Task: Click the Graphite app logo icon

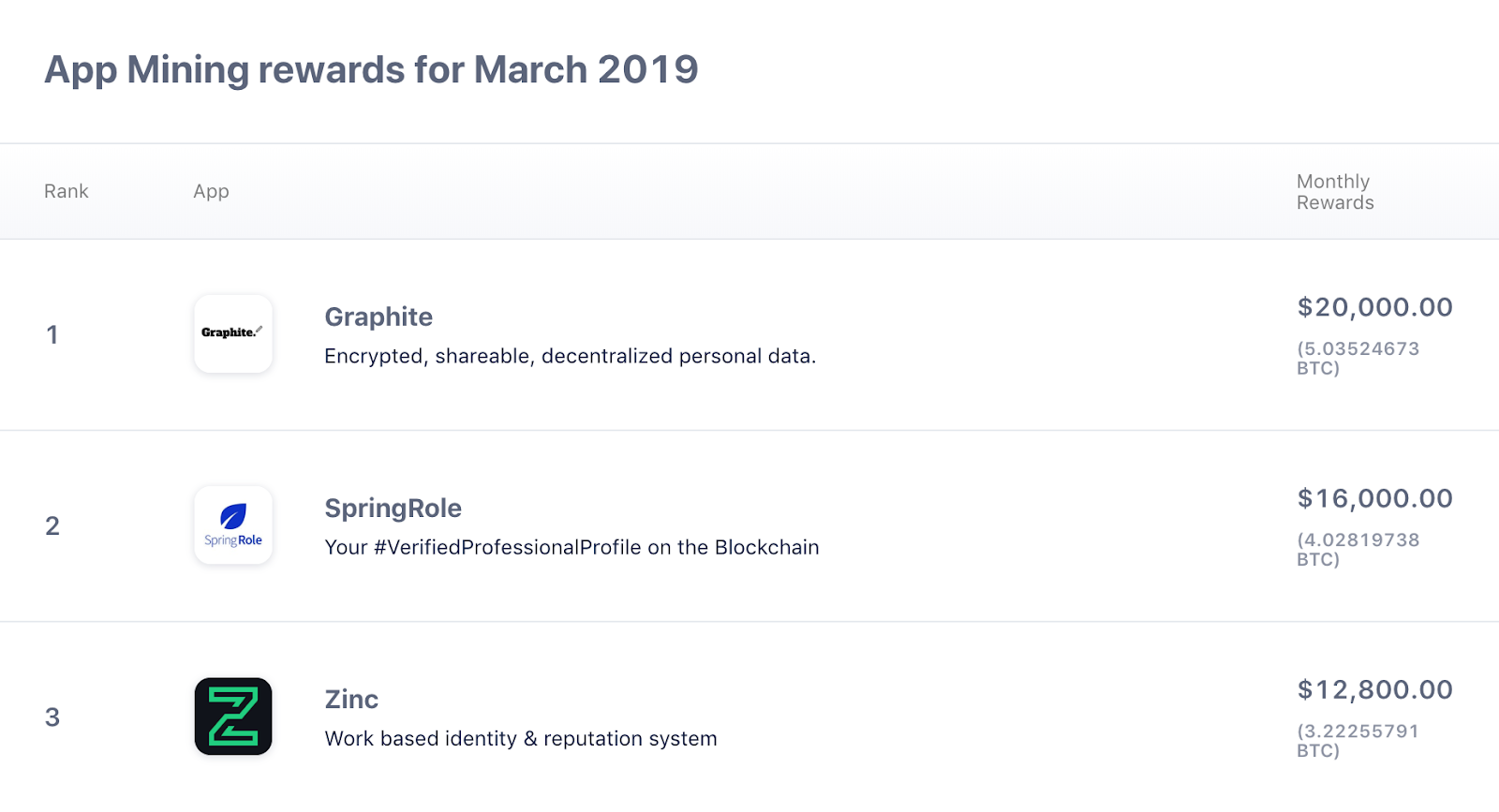Action: (x=233, y=333)
